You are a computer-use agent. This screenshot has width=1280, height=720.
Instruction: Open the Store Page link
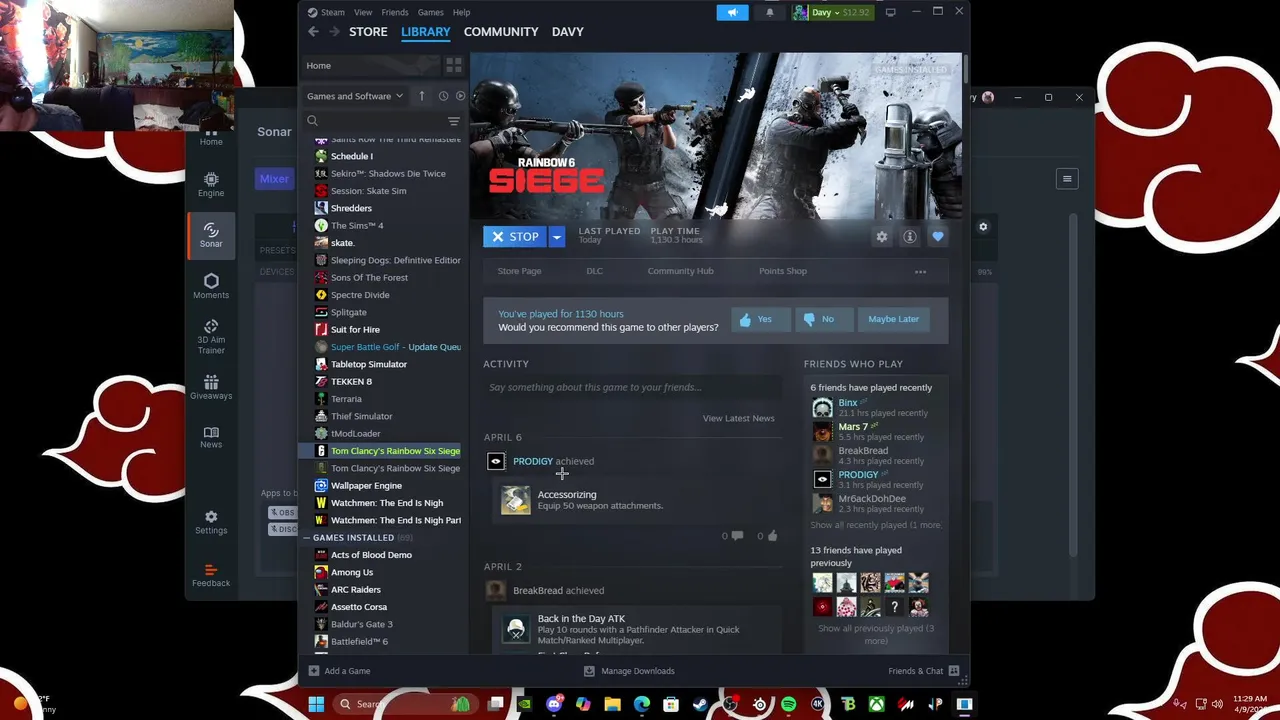click(520, 271)
